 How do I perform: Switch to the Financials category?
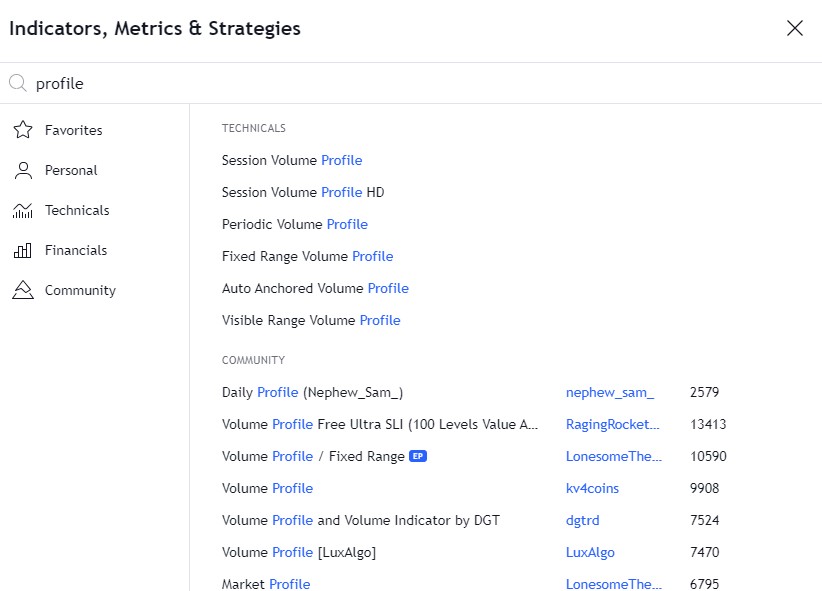pos(76,250)
